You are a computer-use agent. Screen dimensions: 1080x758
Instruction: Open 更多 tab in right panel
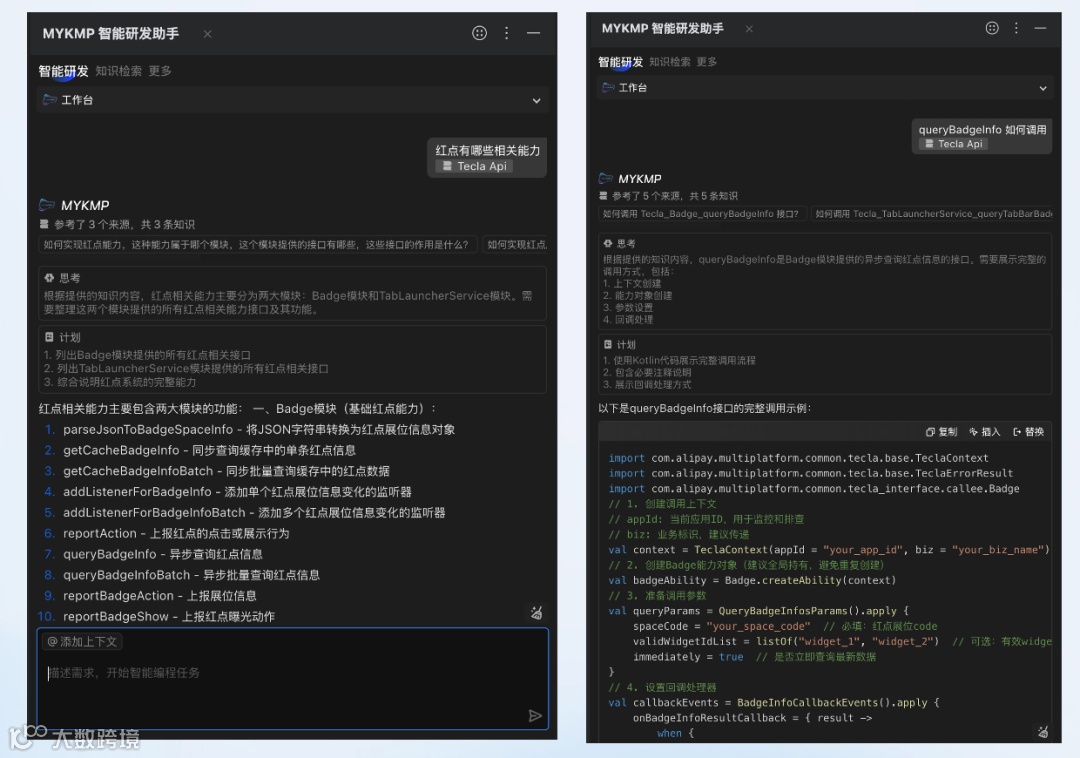[707, 62]
